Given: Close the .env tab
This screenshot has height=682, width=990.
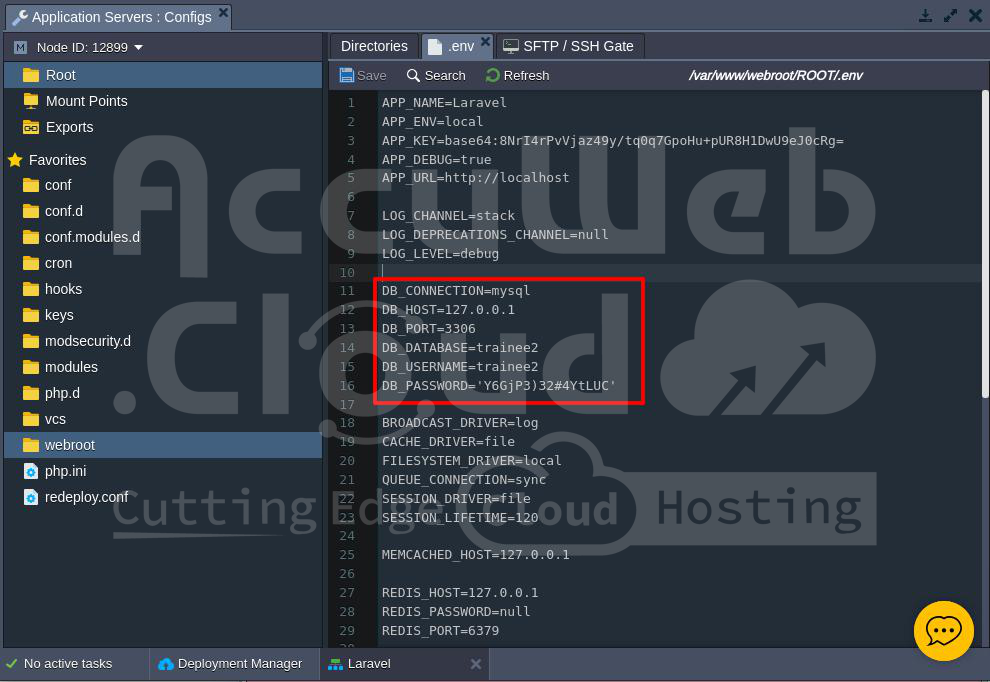Looking at the screenshot, I should pyautogui.click(x=486, y=42).
